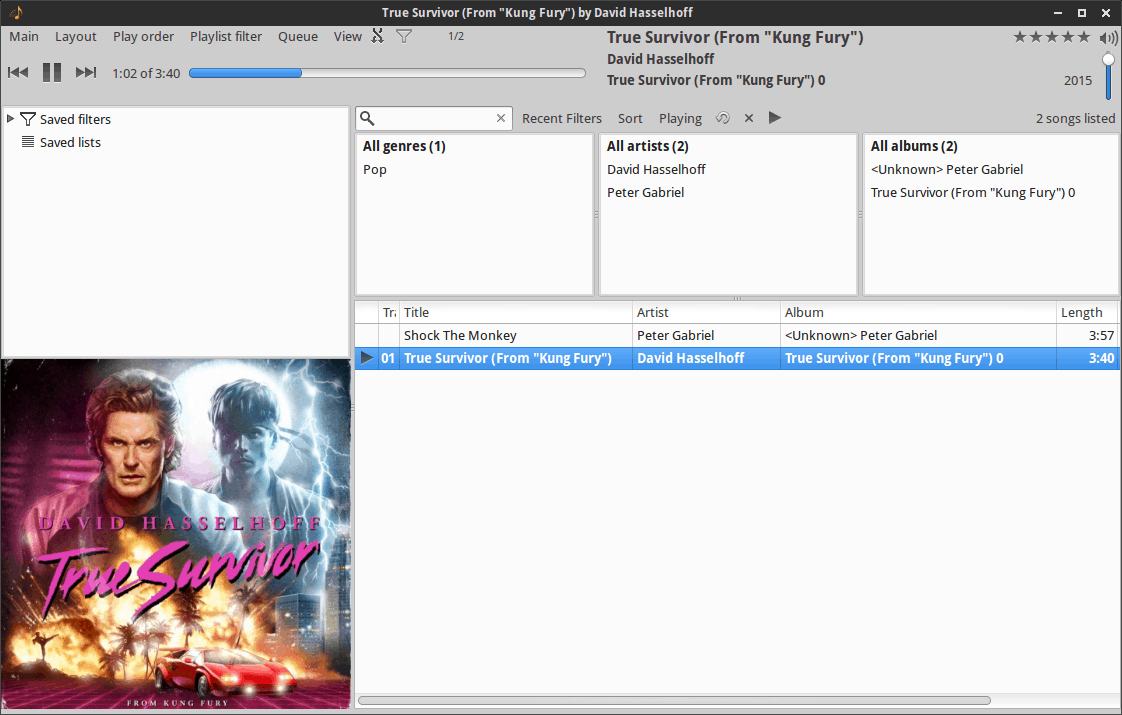
Task: Click the Saved lists icon
Action: tap(28, 142)
